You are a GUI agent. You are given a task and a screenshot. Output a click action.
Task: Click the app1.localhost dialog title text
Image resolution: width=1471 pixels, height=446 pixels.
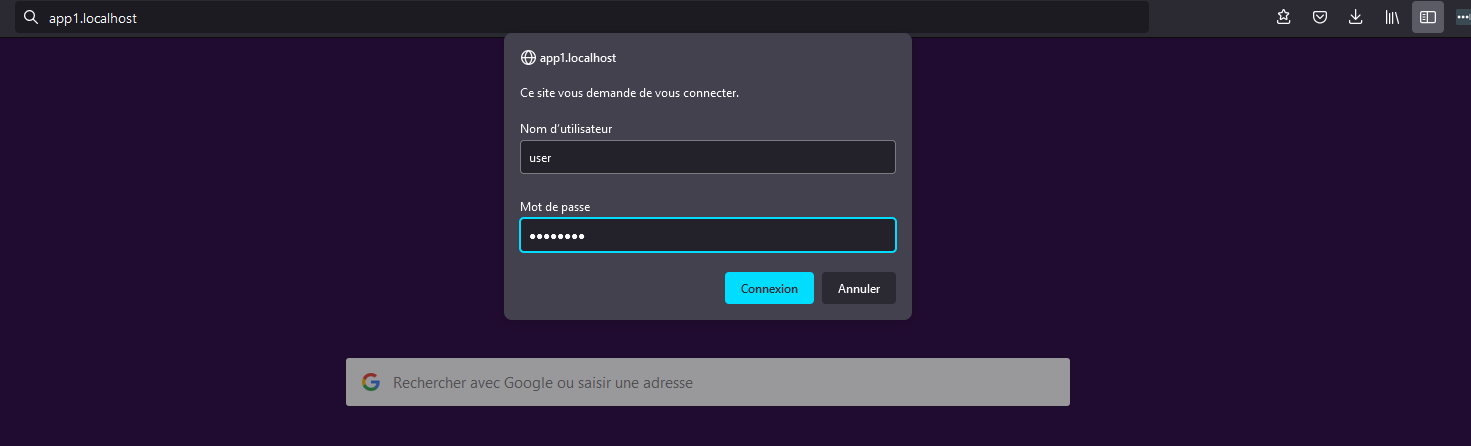pyautogui.click(x=578, y=58)
